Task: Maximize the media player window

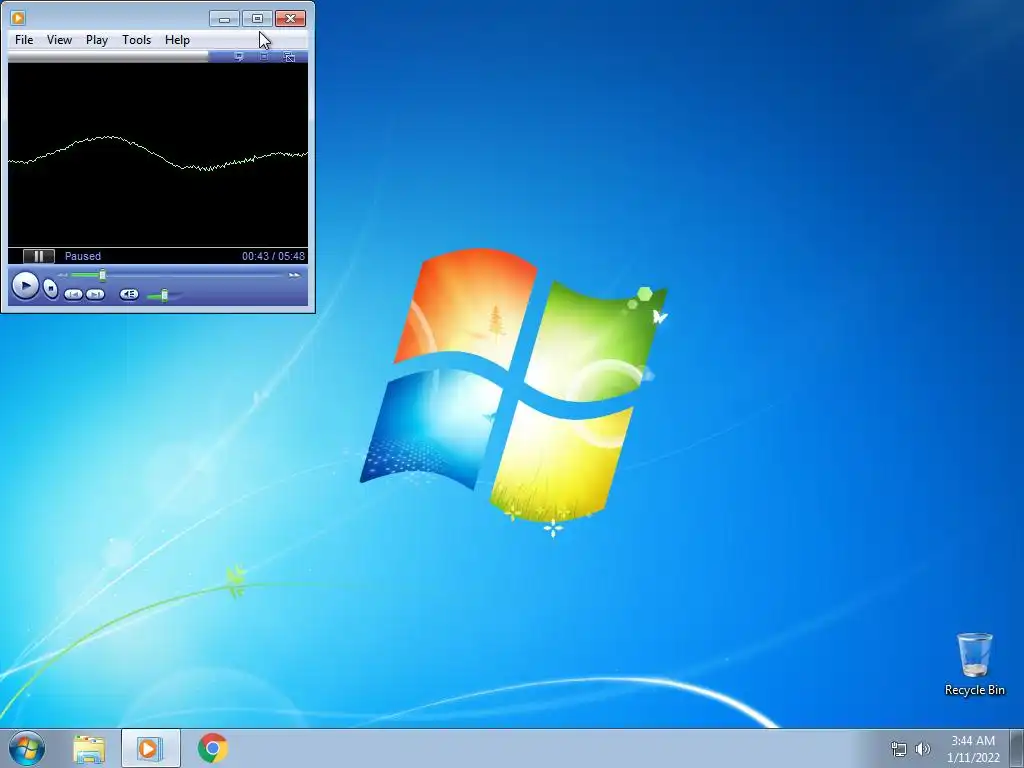Action: coord(257,19)
